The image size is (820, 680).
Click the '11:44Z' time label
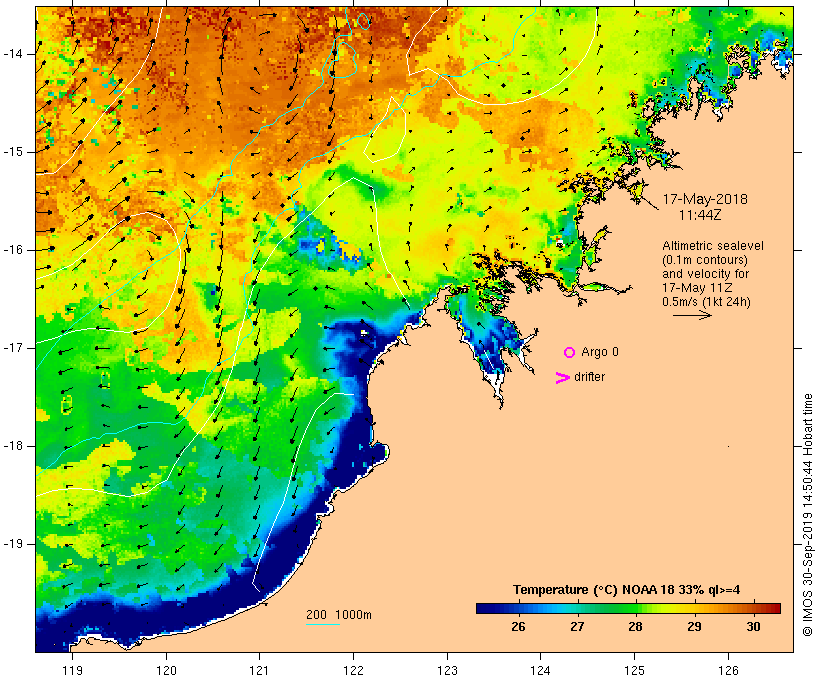[700, 215]
